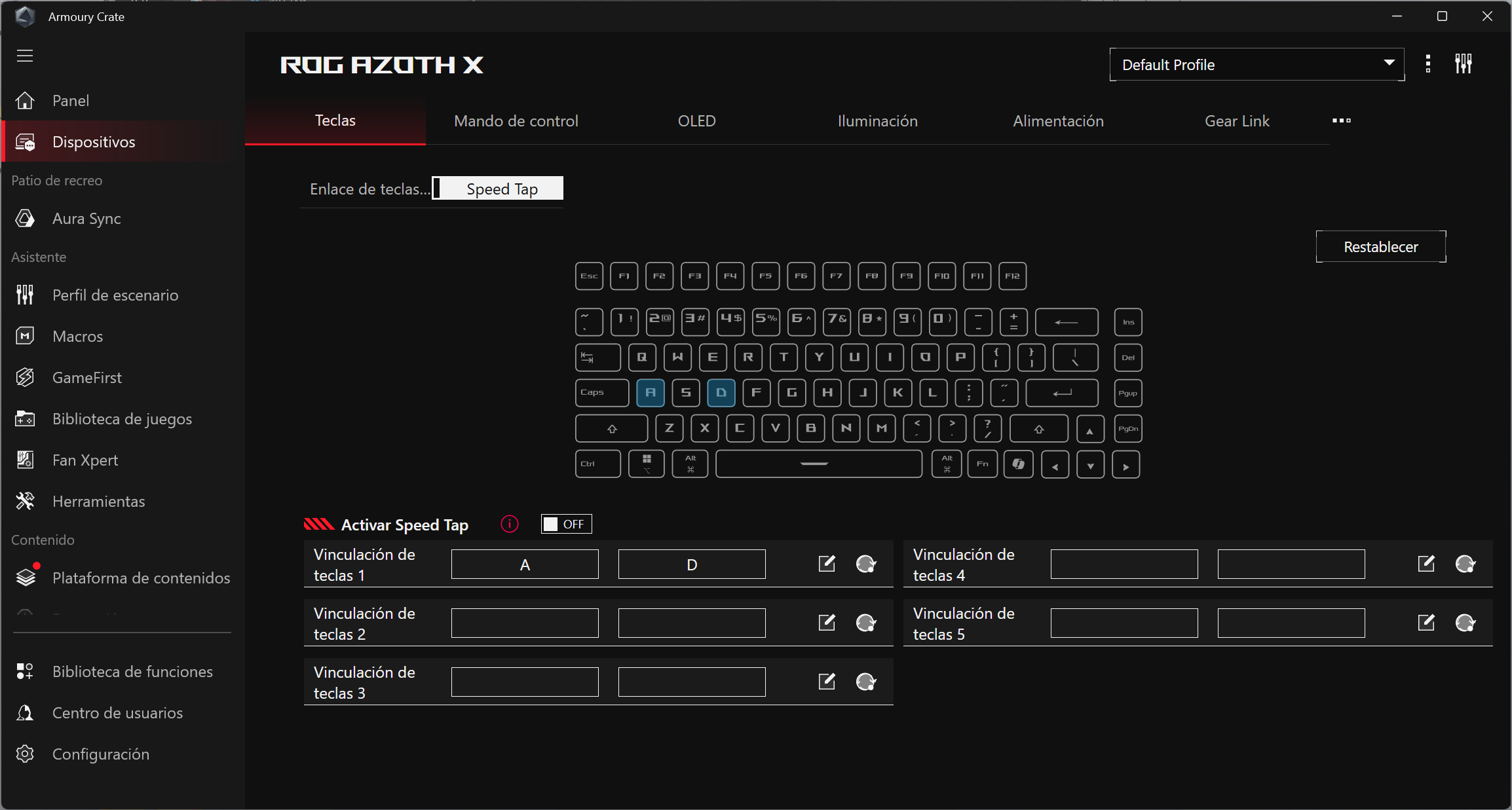Reset Vinculación de teclas 2 binding
The height and width of the screenshot is (810, 1512).
pos(866,623)
